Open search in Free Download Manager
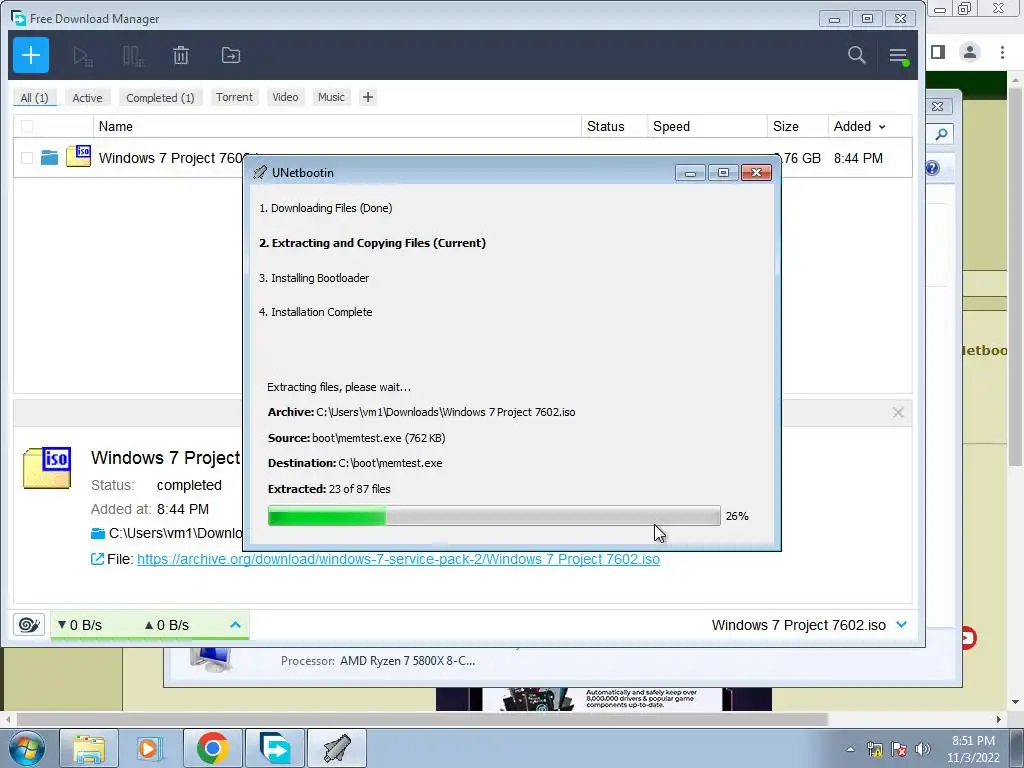The width and height of the screenshot is (1024, 768). coord(856,56)
